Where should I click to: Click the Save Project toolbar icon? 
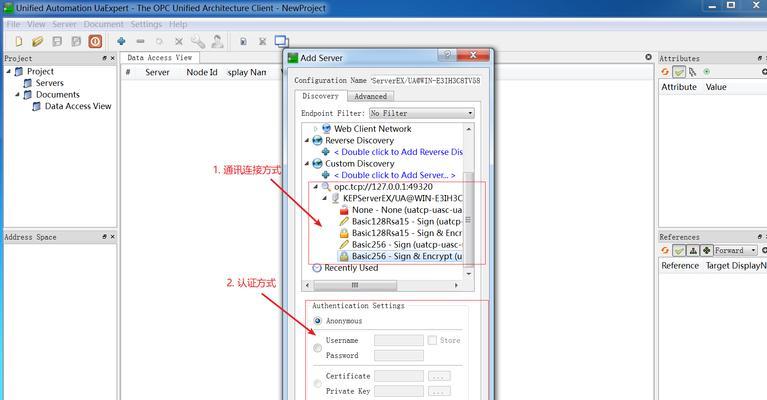[57, 42]
